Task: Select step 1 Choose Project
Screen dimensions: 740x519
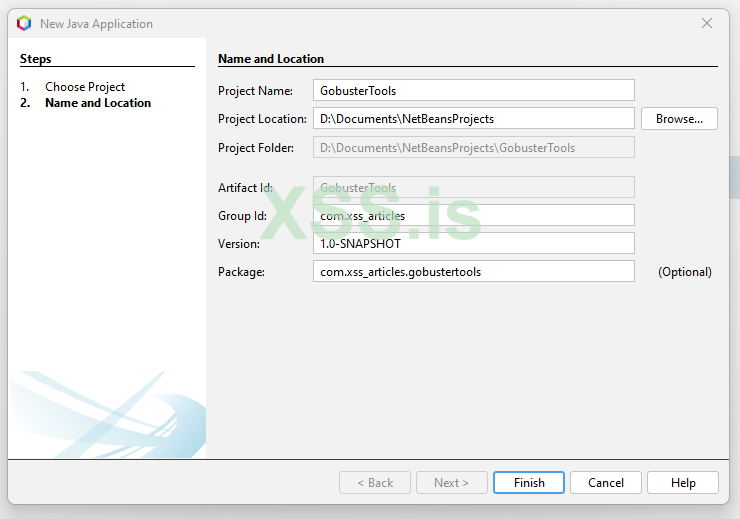Action: tap(85, 87)
